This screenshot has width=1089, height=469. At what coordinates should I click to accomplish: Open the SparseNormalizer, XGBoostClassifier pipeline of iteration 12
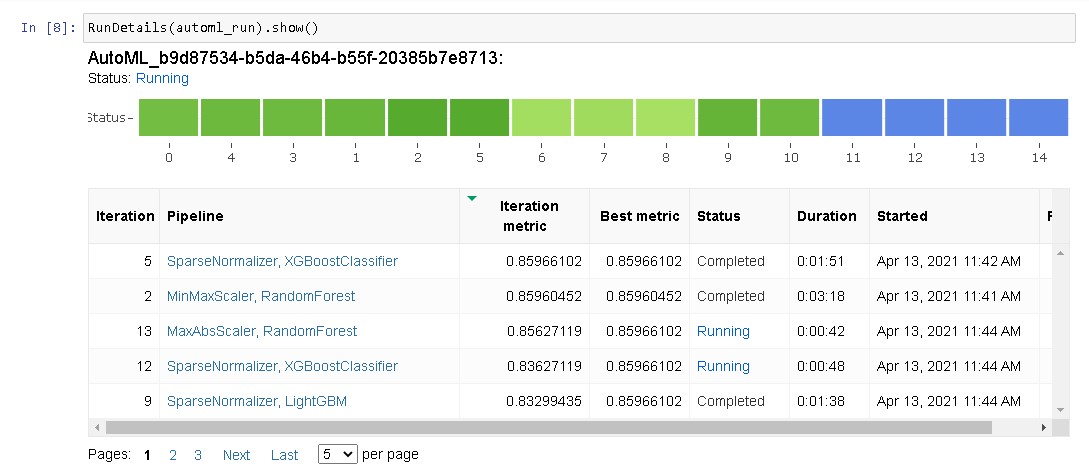[x=282, y=366]
